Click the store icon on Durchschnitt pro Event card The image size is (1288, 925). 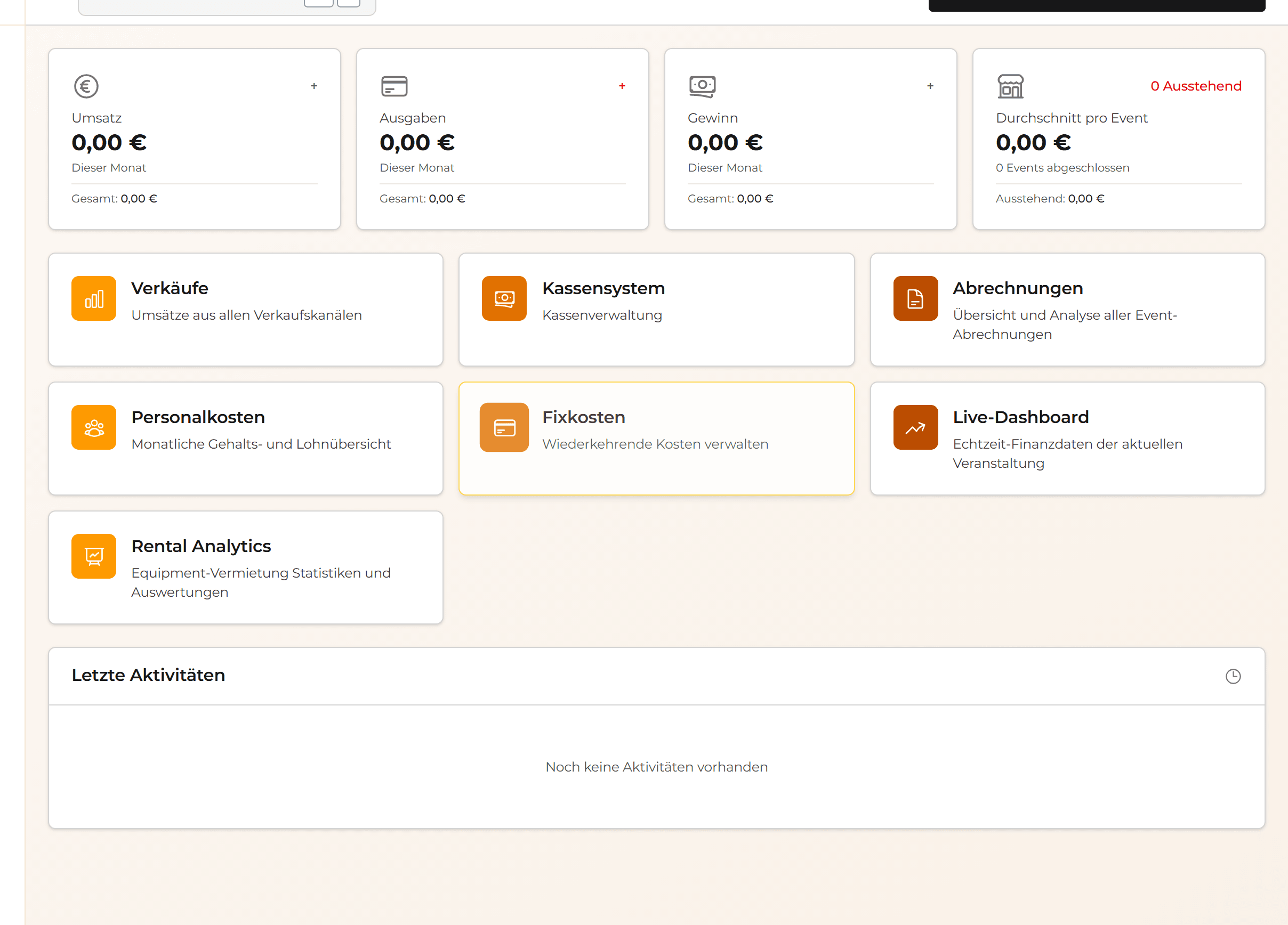coord(1010,86)
